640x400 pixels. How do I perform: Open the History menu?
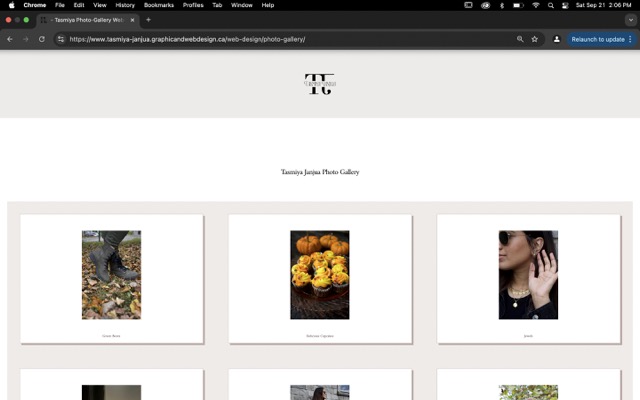pyautogui.click(x=125, y=5)
